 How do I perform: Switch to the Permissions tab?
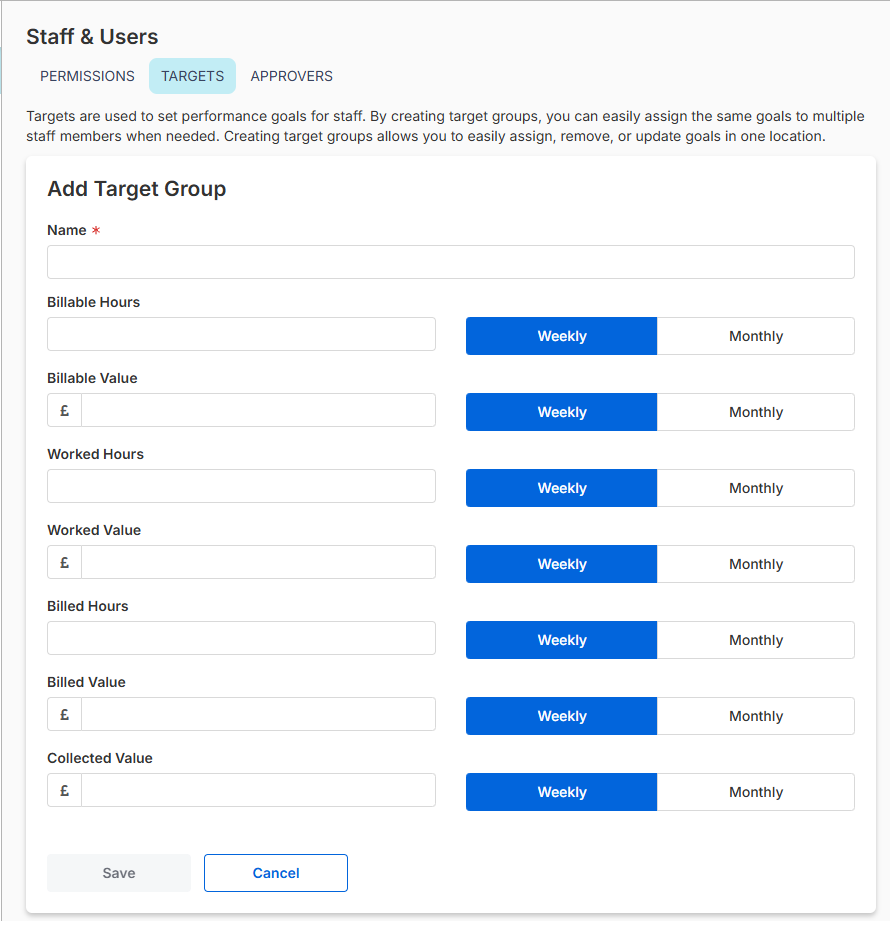(x=87, y=76)
